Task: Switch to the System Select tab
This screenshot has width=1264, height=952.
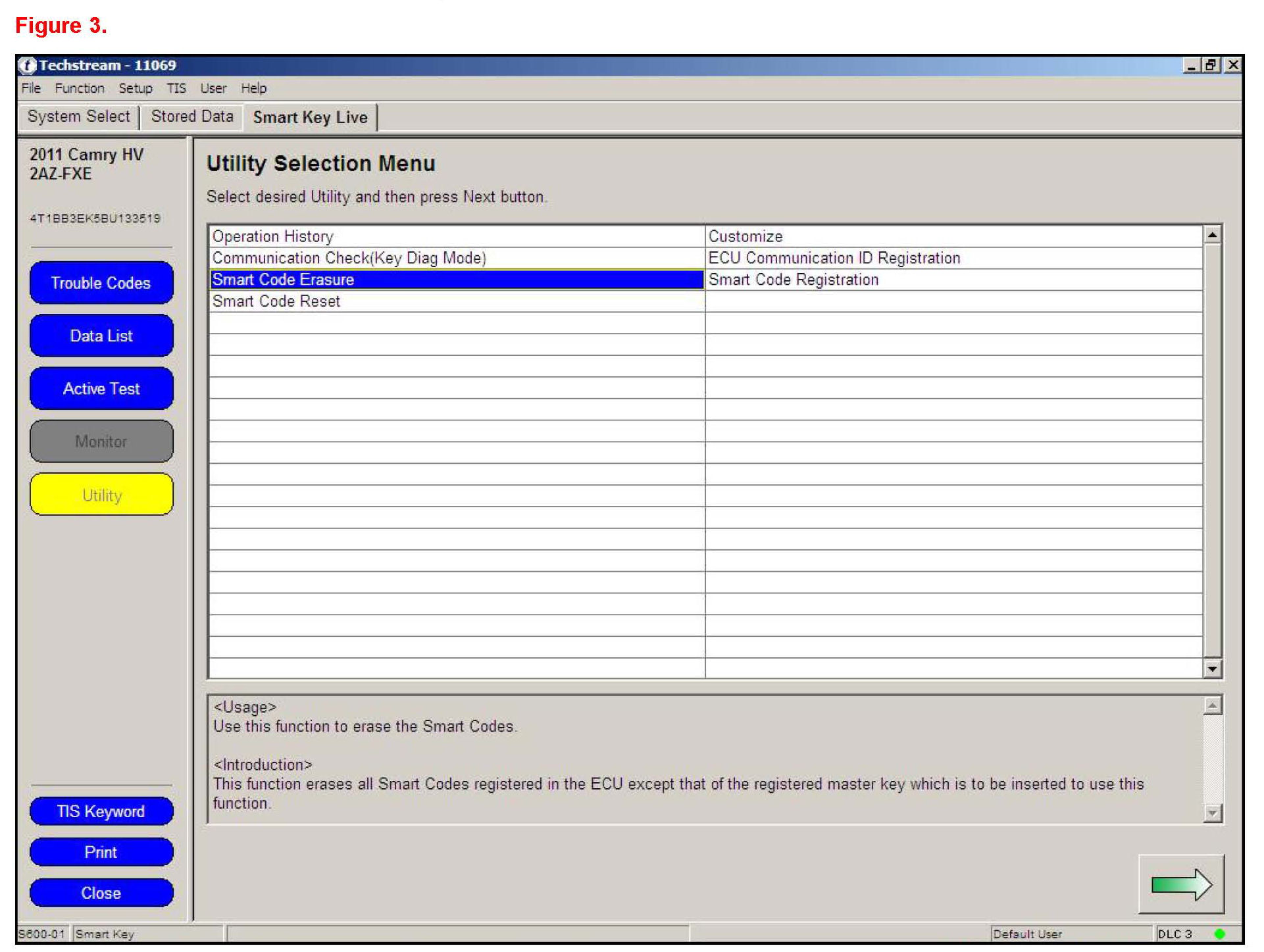Action: click(x=78, y=116)
